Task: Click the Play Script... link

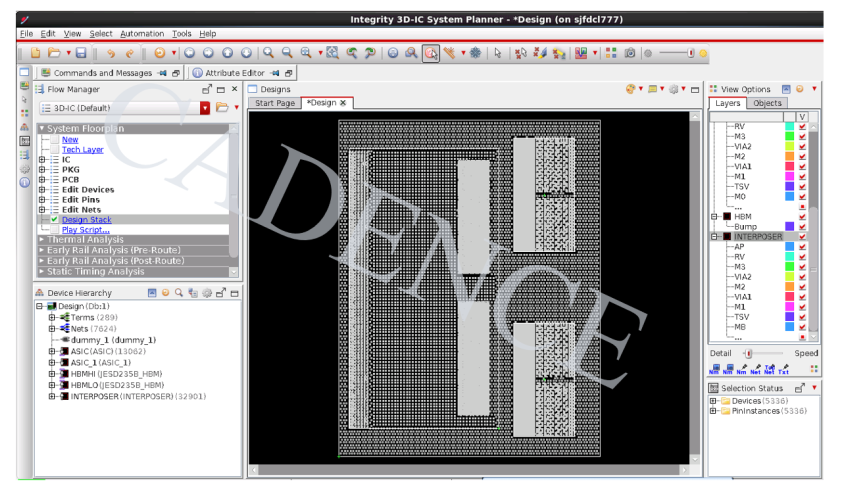Action: click(85, 230)
